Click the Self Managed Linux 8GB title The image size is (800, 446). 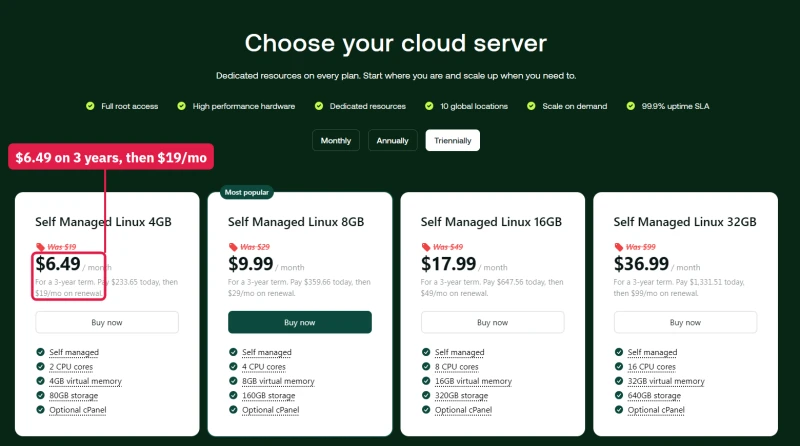(x=296, y=222)
